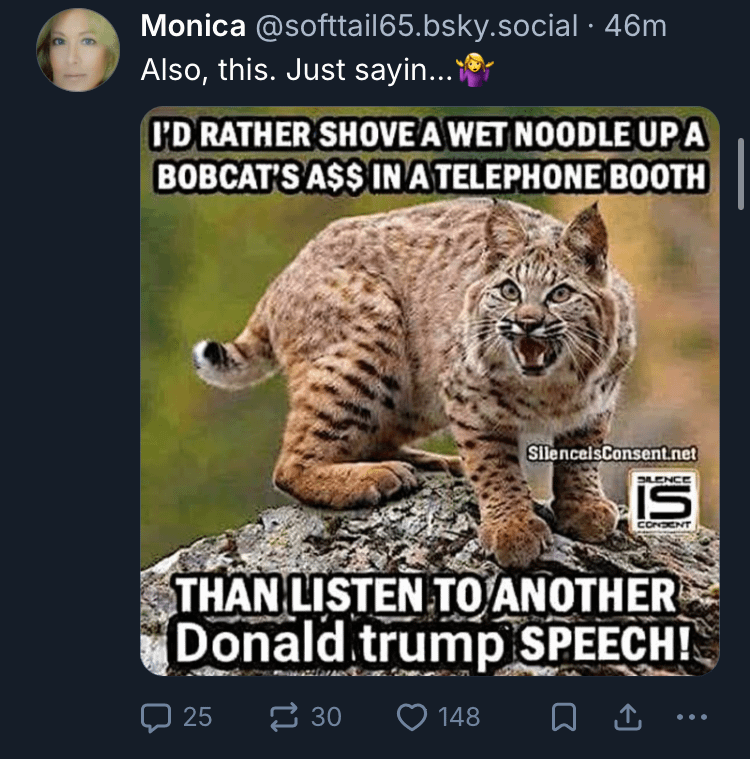
Task: Click the post text "Also, this. Just sayin..."
Action: tap(296, 70)
